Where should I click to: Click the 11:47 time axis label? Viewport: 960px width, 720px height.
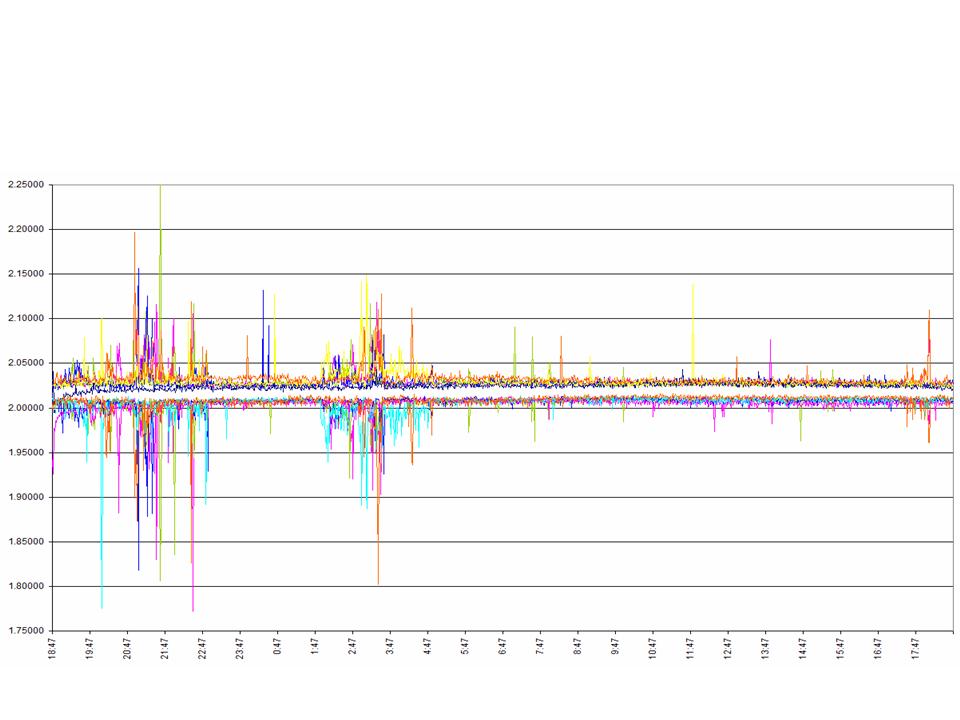click(690, 648)
